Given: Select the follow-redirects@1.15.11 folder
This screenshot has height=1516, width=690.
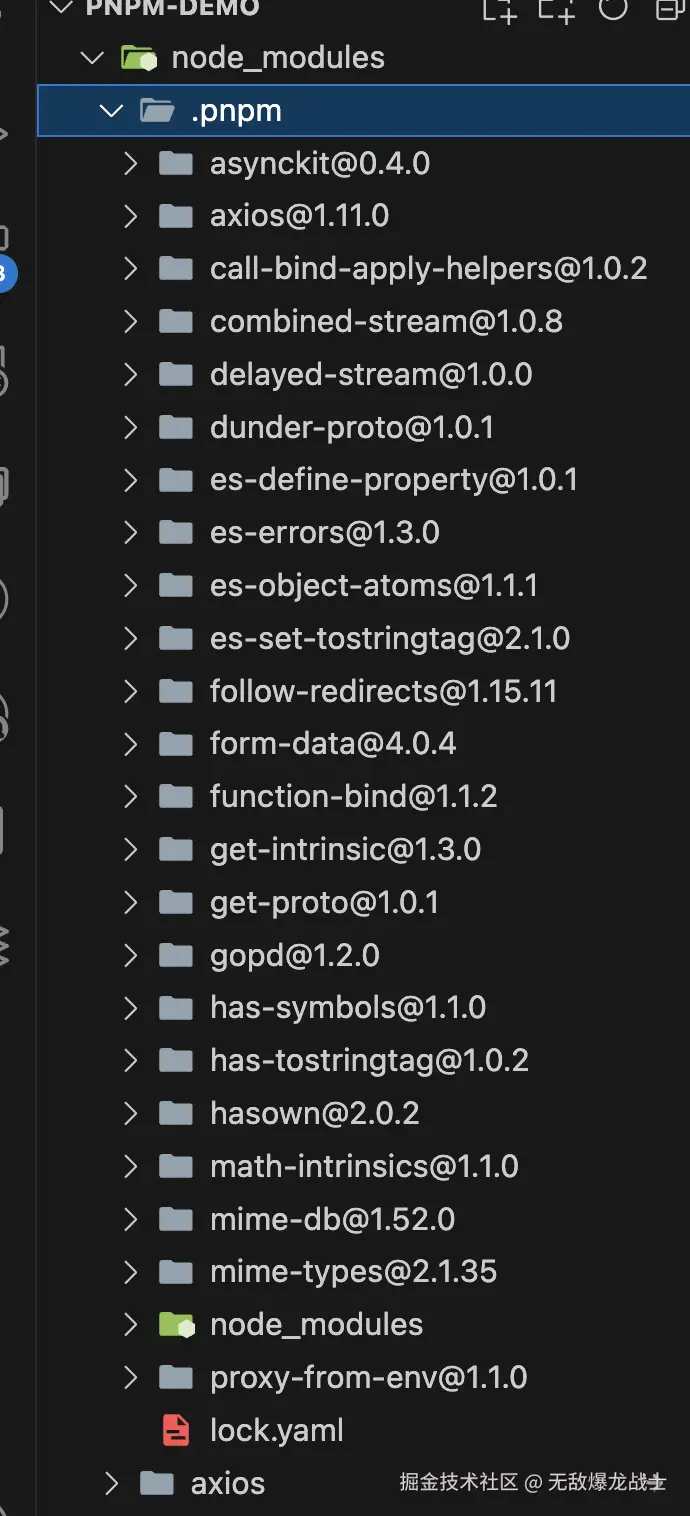Looking at the screenshot, I should click(383, 691).
